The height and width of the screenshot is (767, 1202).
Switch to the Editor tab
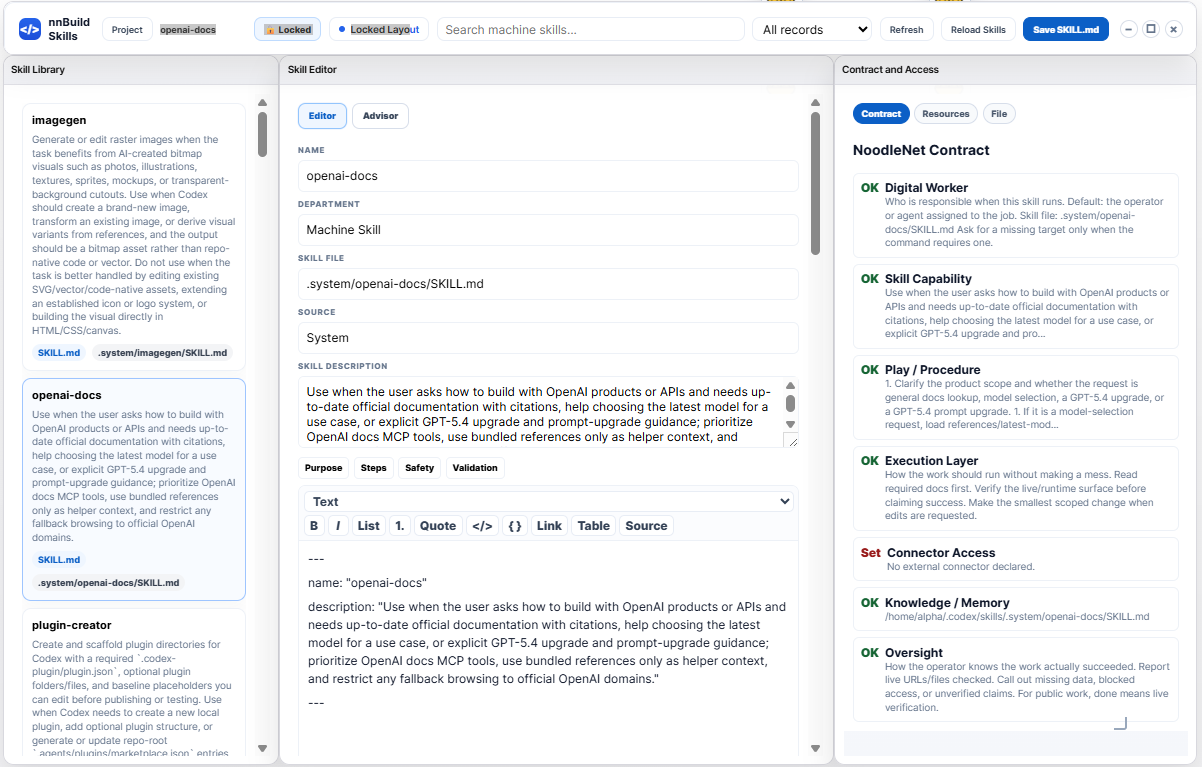point(322,116)
